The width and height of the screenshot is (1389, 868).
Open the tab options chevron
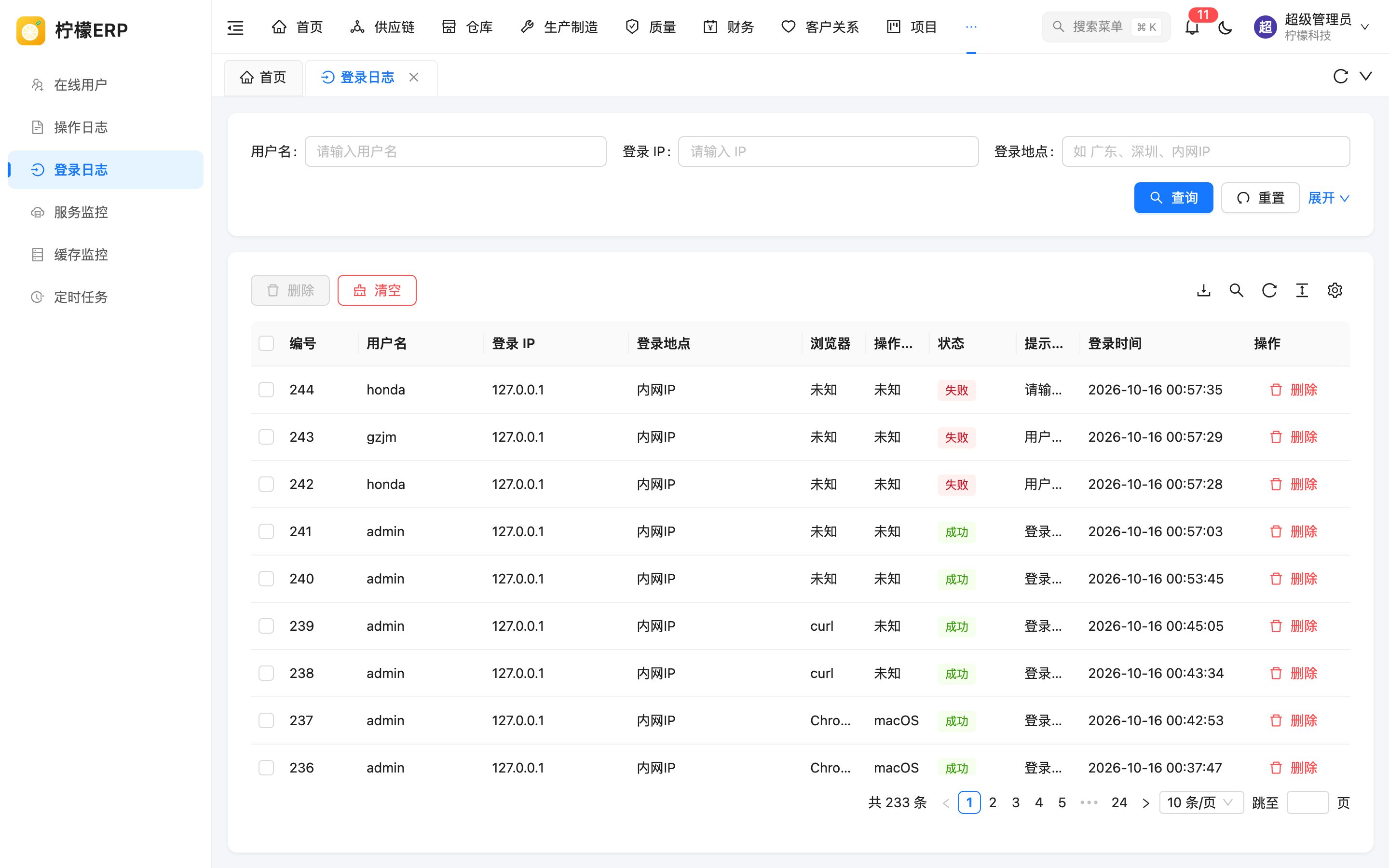1365,76
